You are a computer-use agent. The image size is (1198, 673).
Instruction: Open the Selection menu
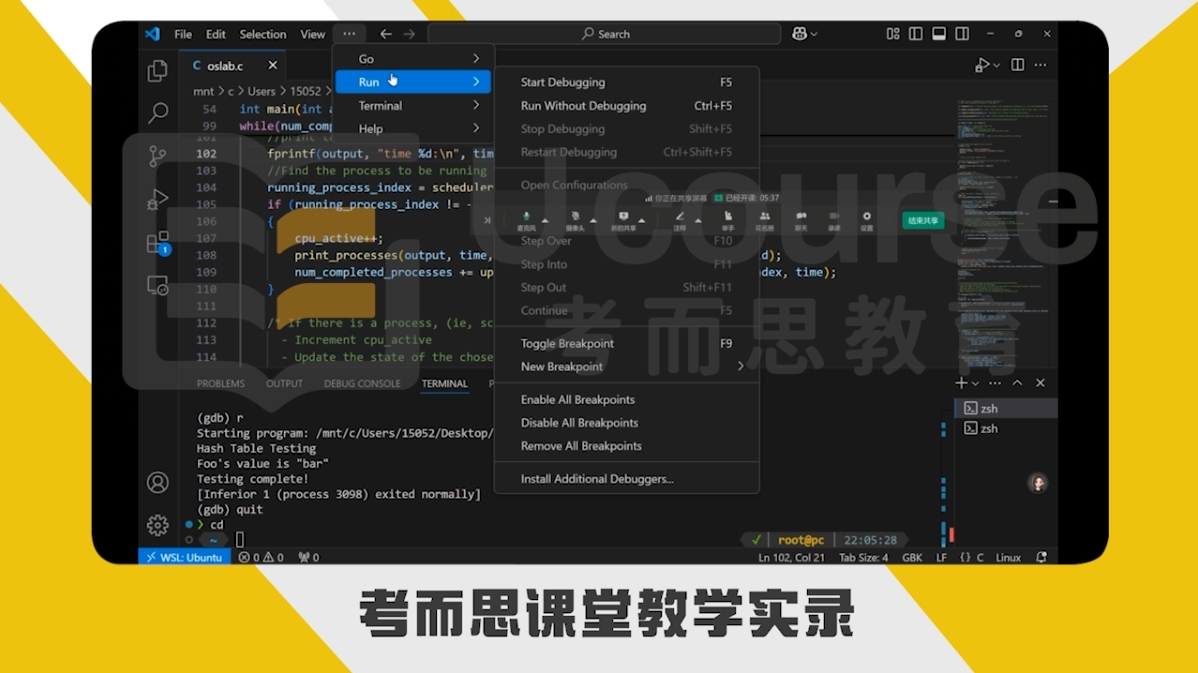click(x=263, y=34)
